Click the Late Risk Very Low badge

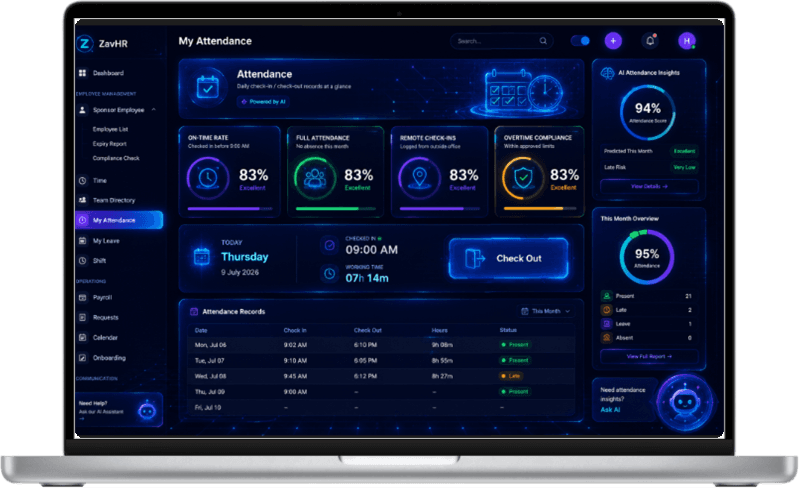[x=684, y=167]
